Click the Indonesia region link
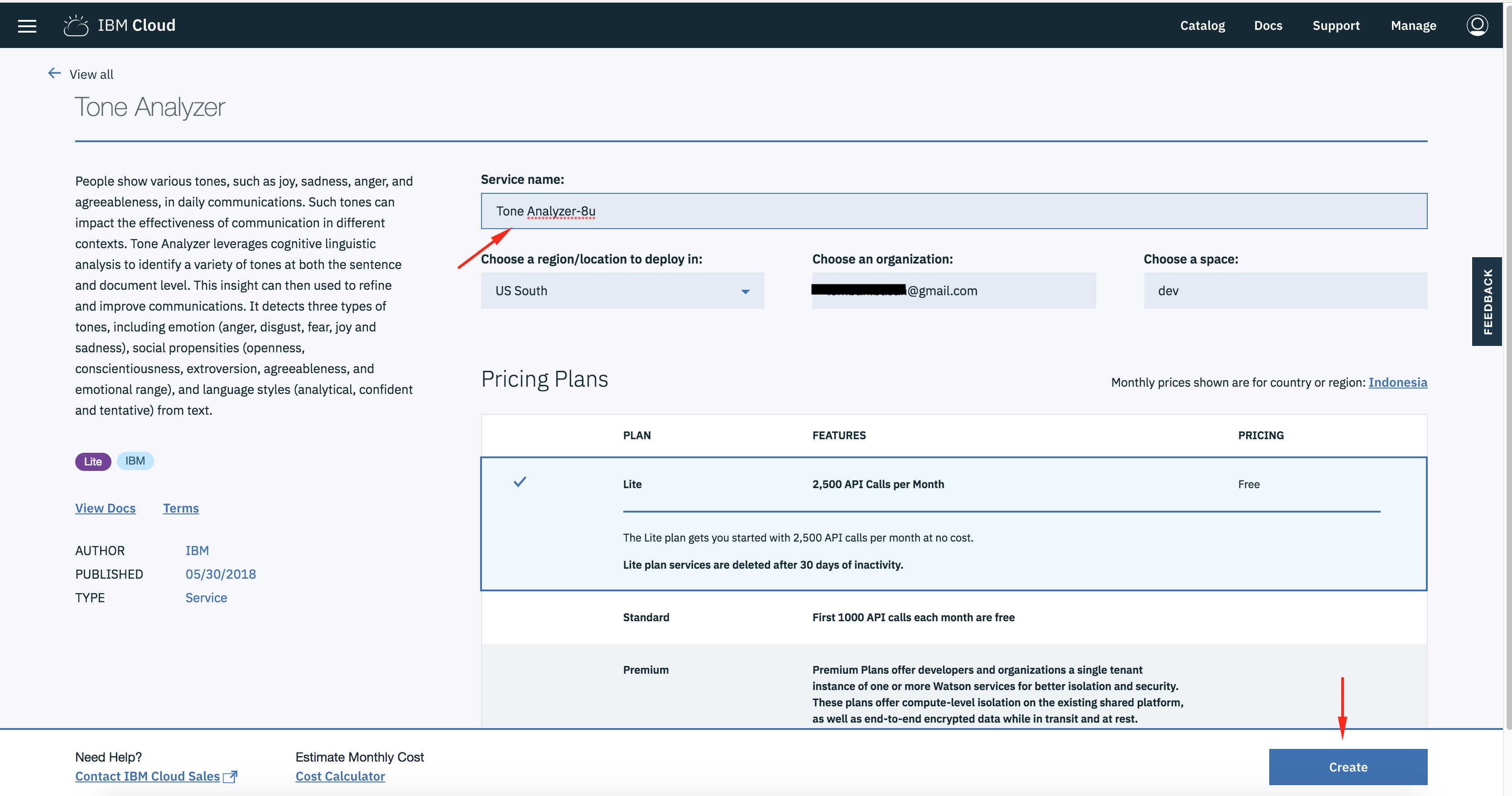The height and width of the screenshot is (796, 1512). pos(1397,383)
